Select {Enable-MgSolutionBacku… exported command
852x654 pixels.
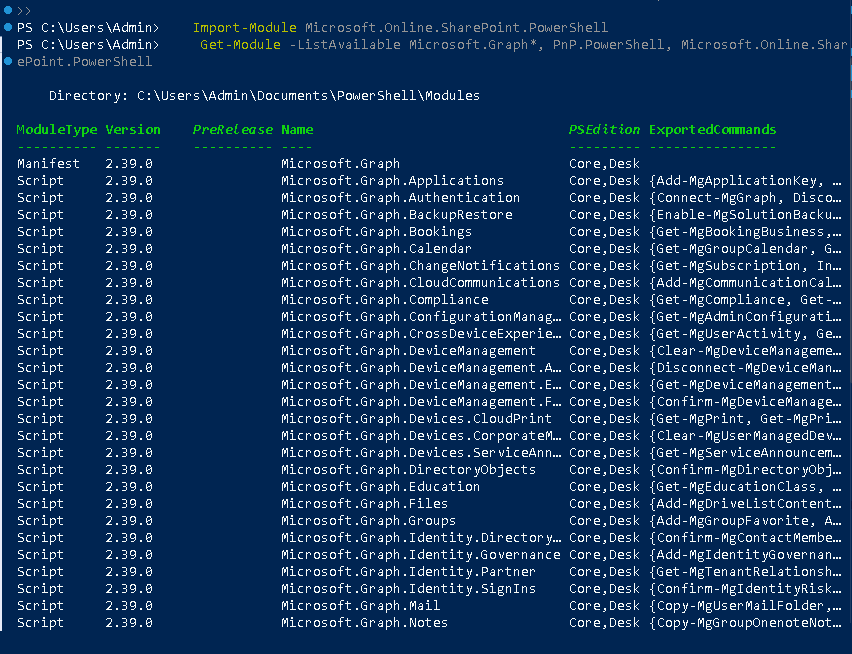tap(745, 215)
